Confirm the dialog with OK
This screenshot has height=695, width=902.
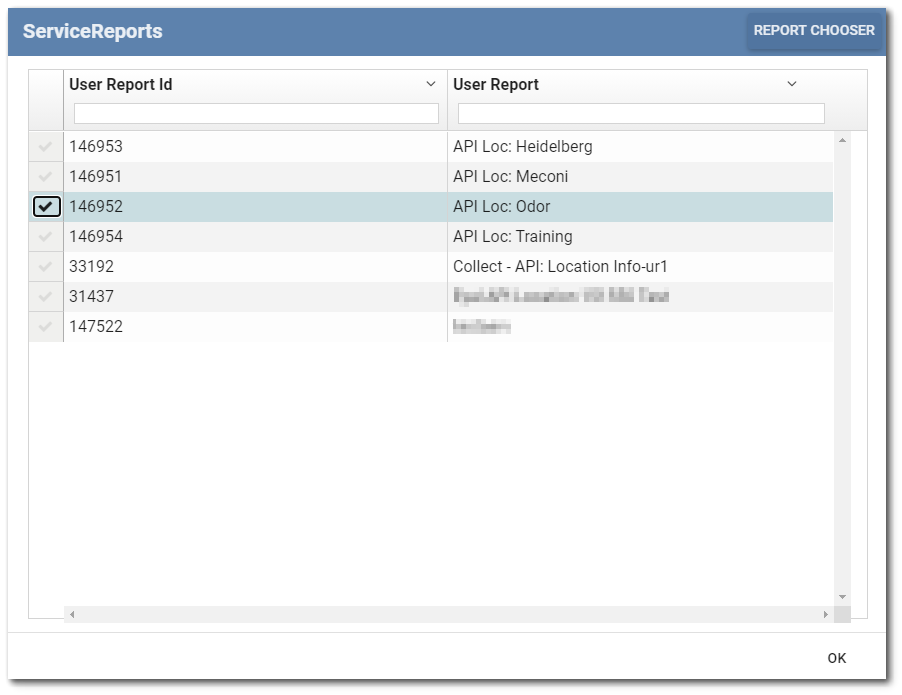pos(837,658)
